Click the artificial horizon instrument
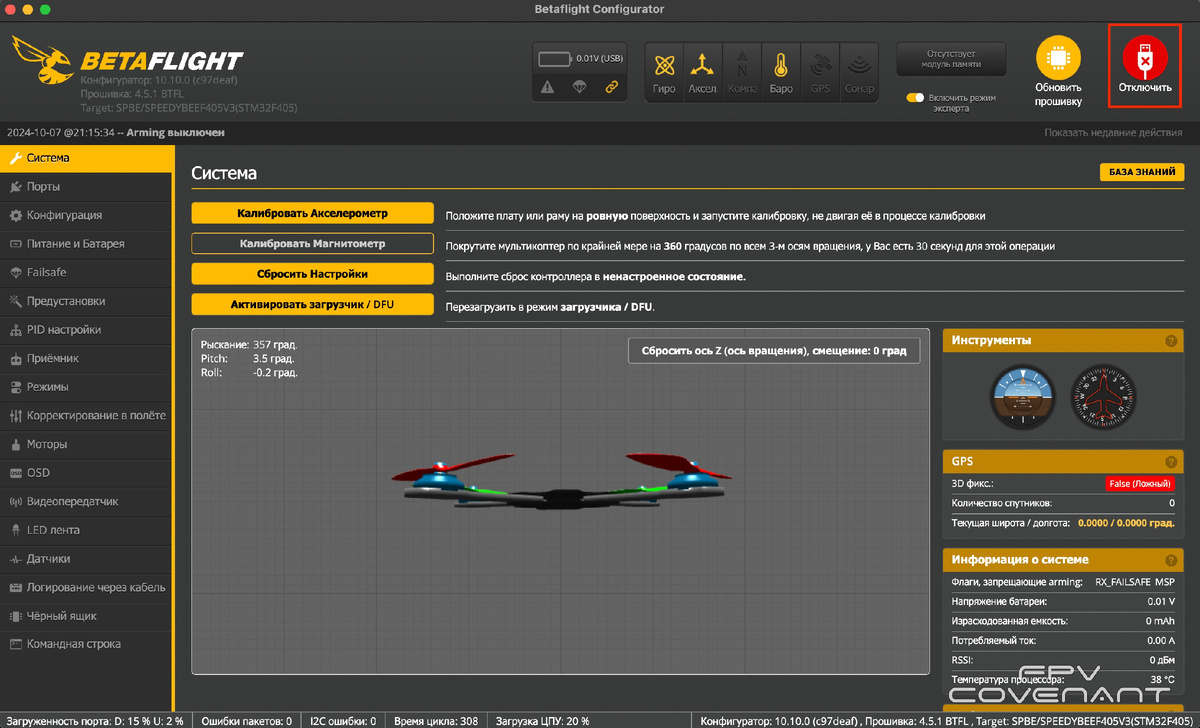The height and width of the screenshot is (728, 1200). pyautogui.click(x=1022, y=397)
